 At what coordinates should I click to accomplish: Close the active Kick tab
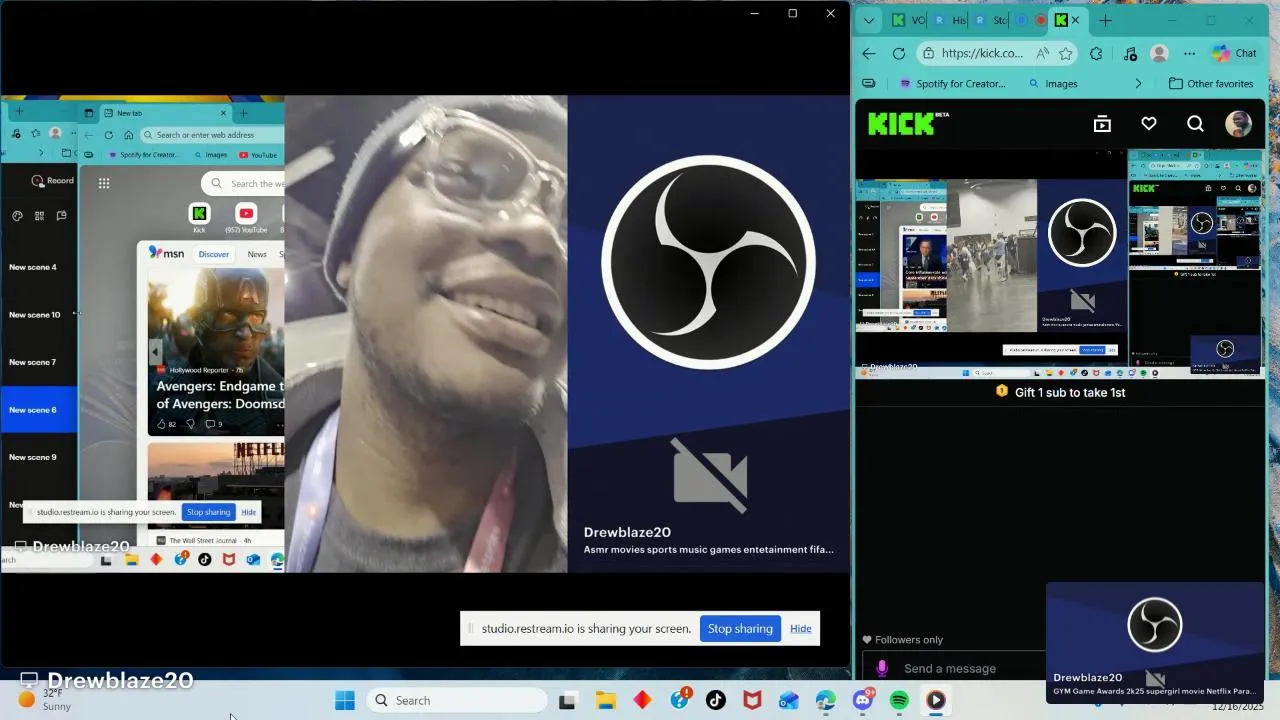tap(1075, 20)
